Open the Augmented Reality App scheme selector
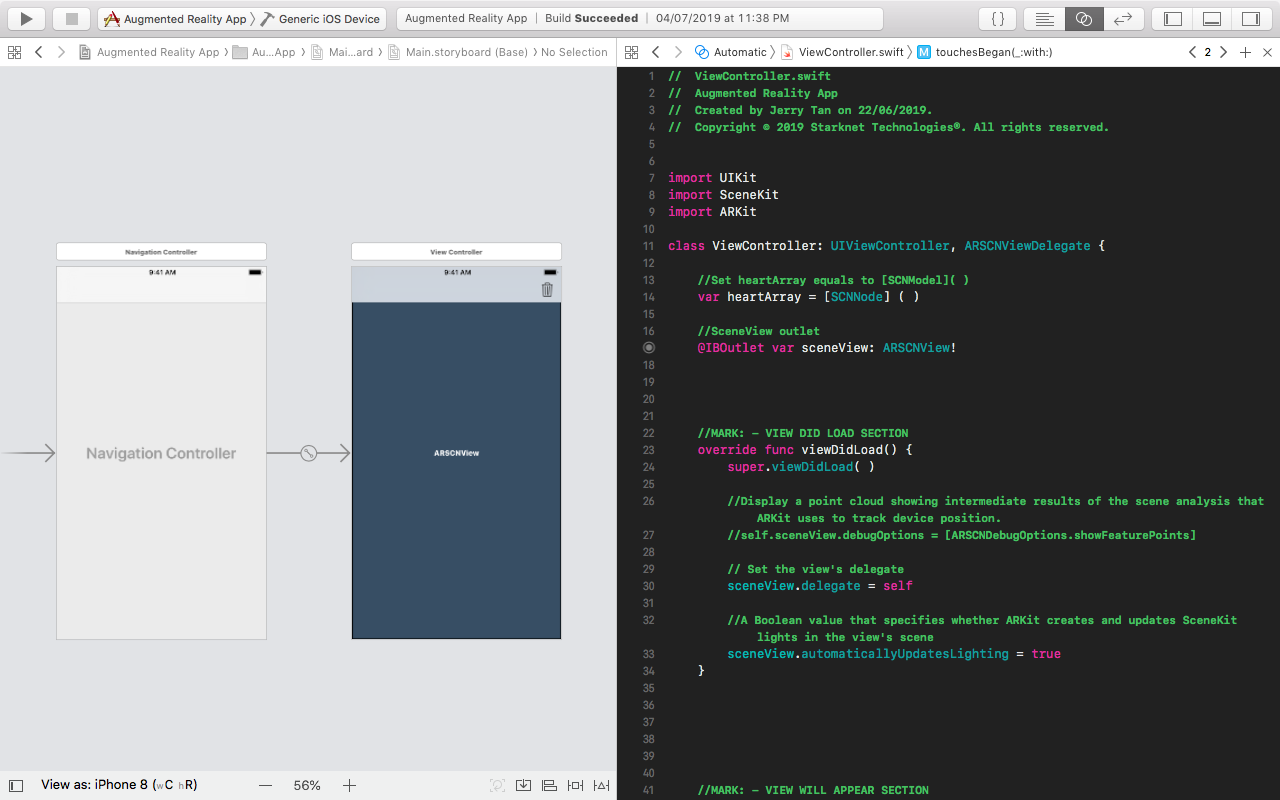 (x=175, y=19)
